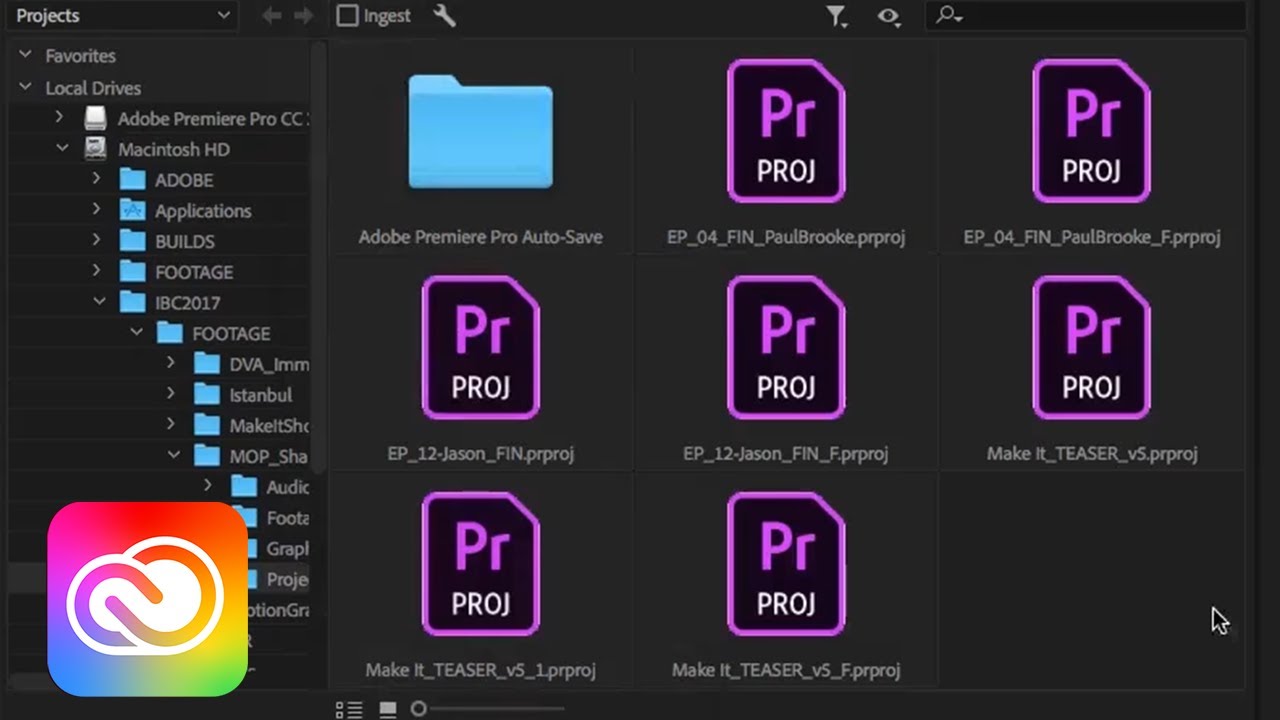The height and width of the screenshot is (720, 1280).
Task: Collapse the Local Drives section
Action: click(25, 88)
